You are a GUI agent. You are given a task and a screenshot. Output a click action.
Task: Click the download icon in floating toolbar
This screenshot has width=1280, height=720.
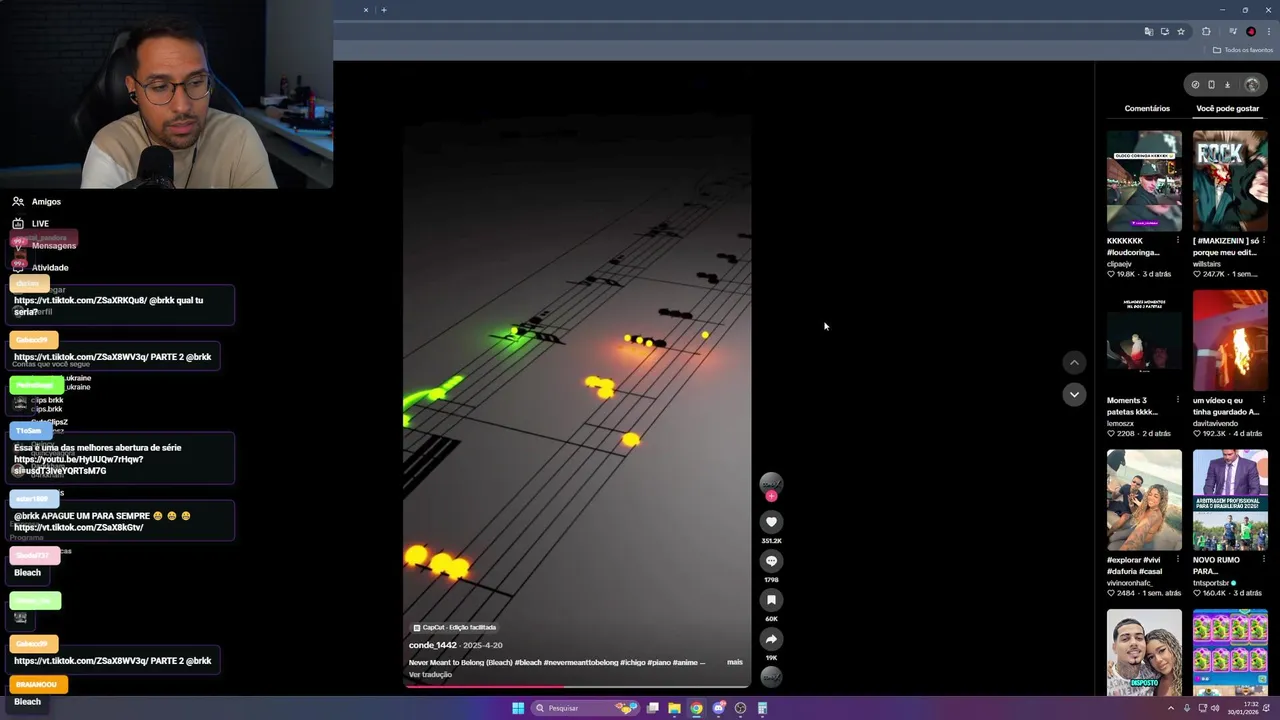1227,85
